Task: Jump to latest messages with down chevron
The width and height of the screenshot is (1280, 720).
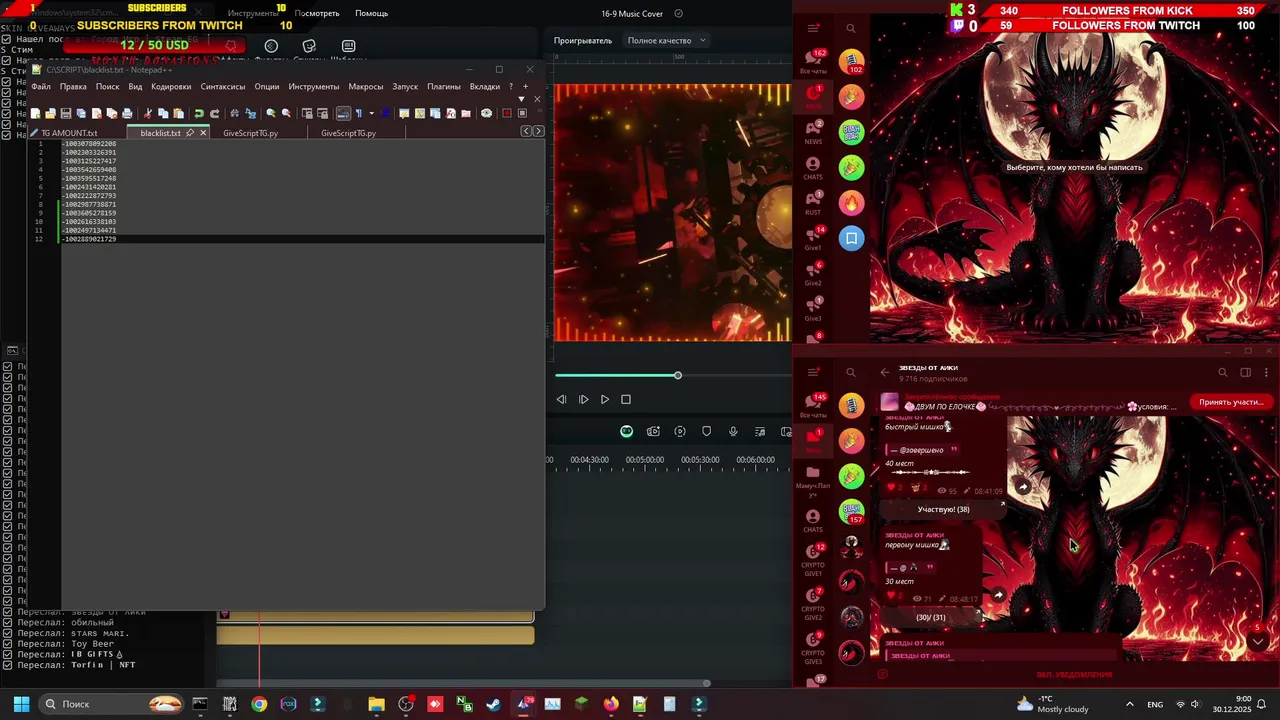Action: [x=1258, y=641]
